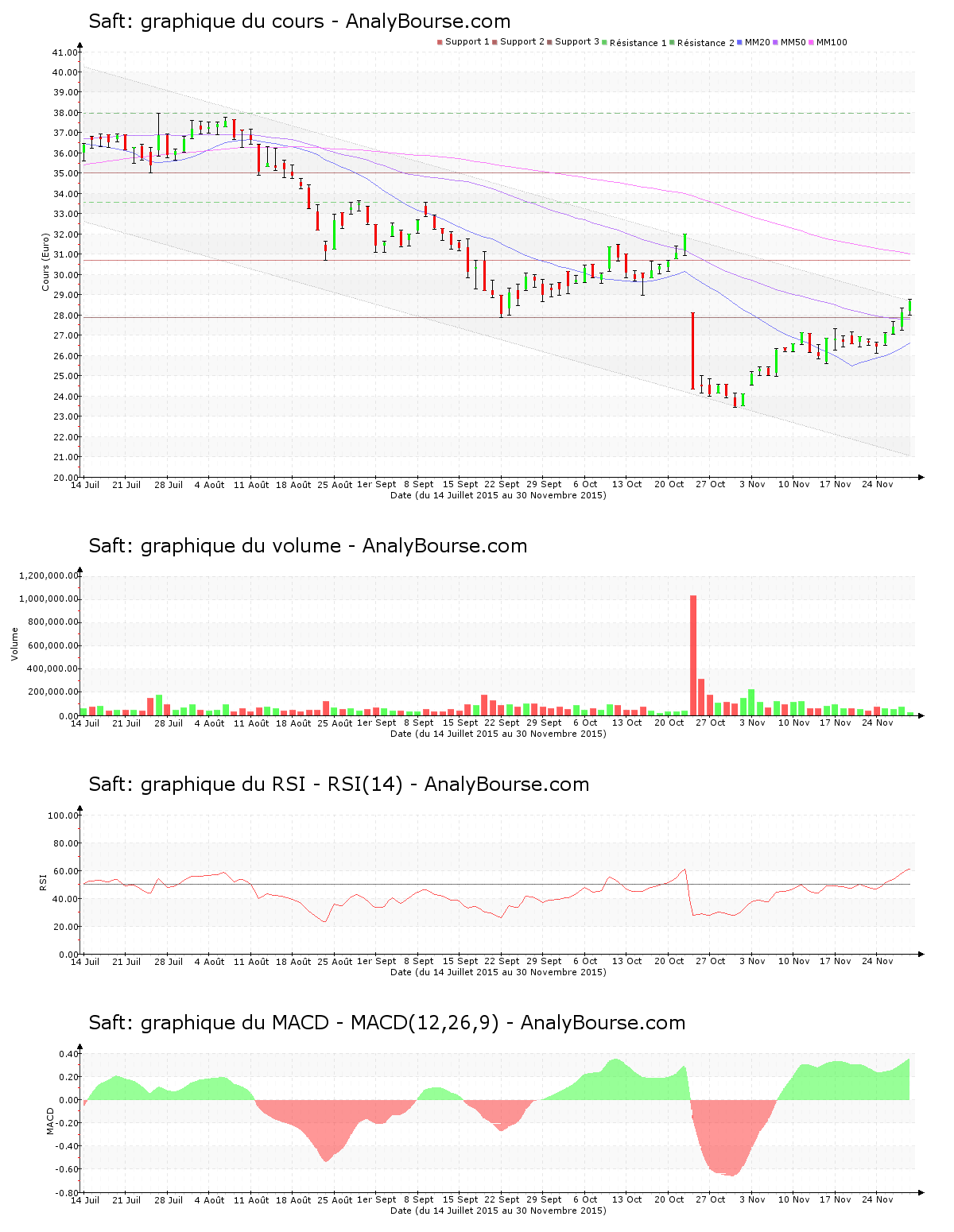Click the 'Saft: graphique du cours' title

(x=300, y=21)
